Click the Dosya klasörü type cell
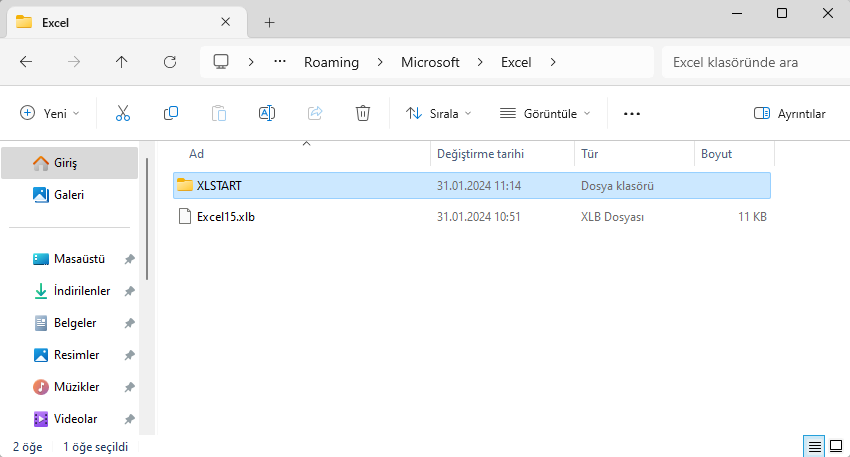850x457 pixels. pyautogui.click(x=617, y=185)
